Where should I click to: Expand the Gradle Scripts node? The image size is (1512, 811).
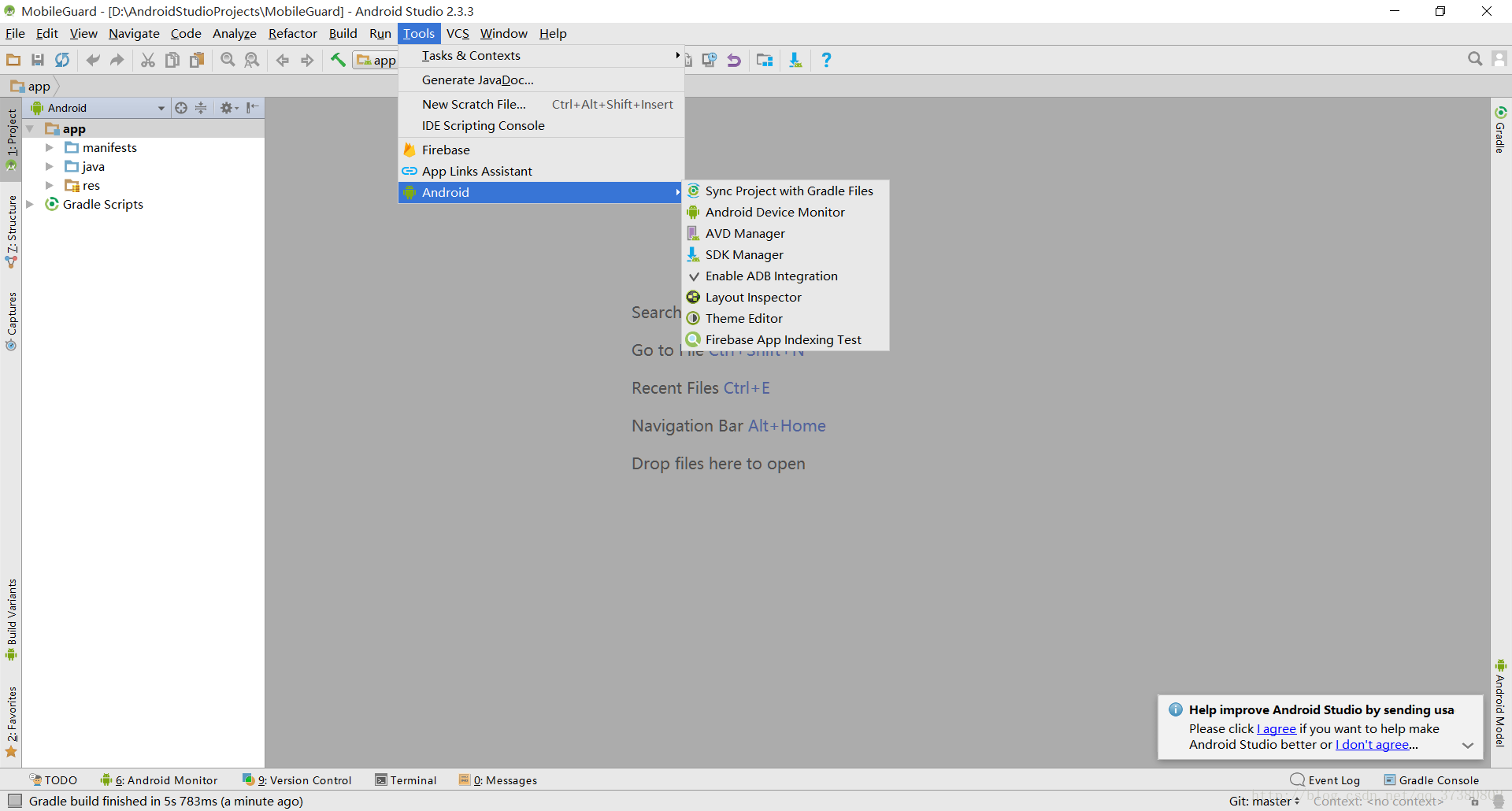point(30,204)
